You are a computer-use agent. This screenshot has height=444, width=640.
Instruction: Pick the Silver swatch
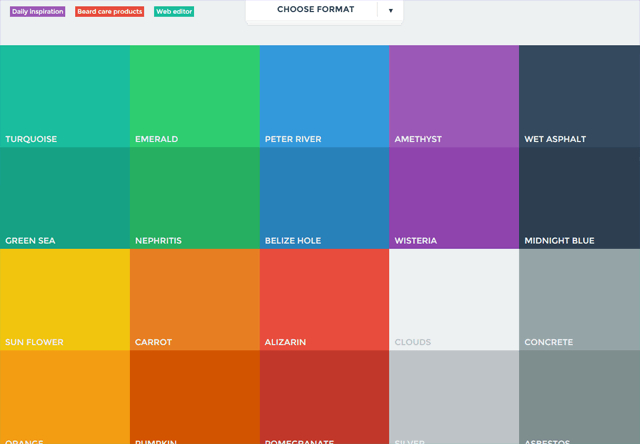[454, 397]
